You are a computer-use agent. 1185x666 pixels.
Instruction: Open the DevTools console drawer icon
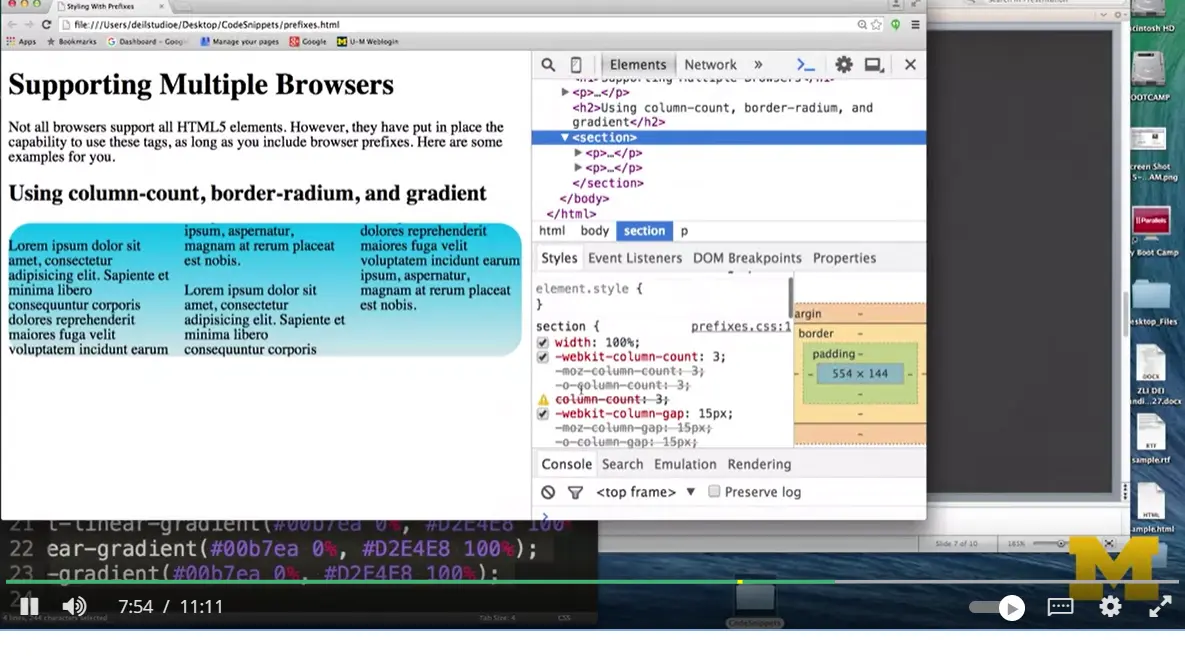(806, 63)
